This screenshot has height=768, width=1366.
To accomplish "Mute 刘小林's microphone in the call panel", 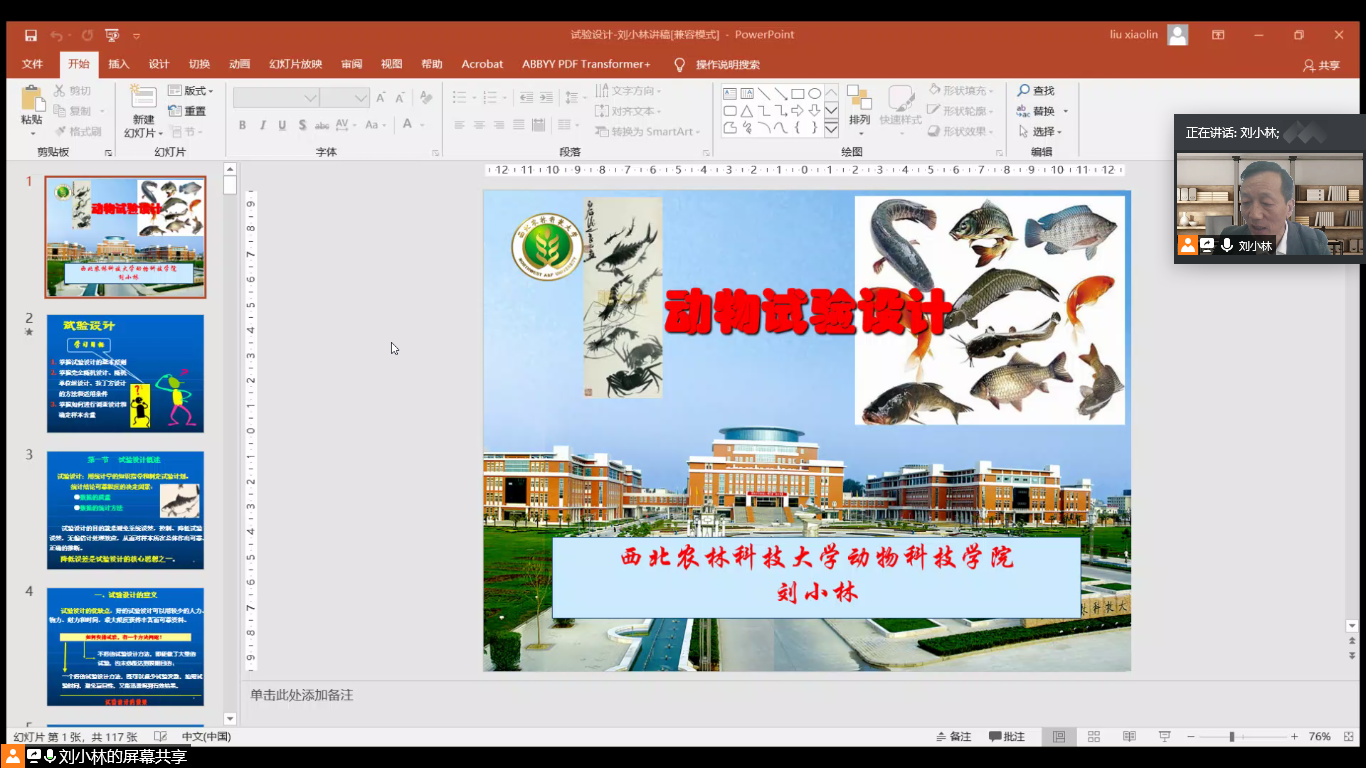I will click(1227, 245).
